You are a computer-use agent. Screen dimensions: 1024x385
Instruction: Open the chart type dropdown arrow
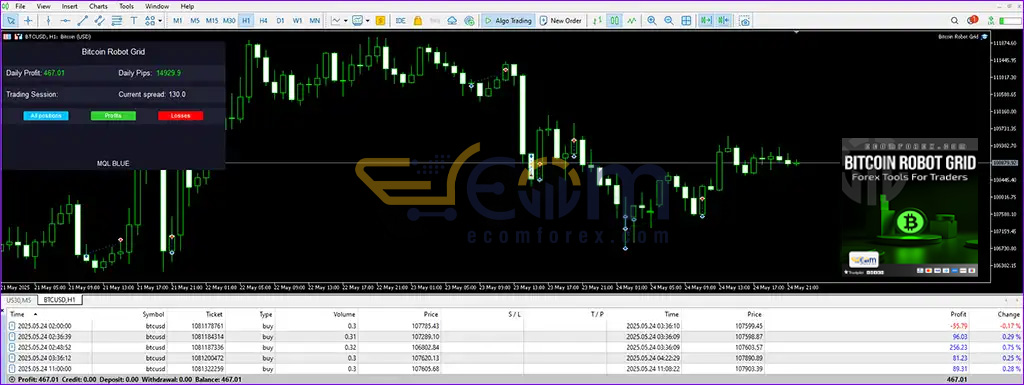tap(345, 21)
